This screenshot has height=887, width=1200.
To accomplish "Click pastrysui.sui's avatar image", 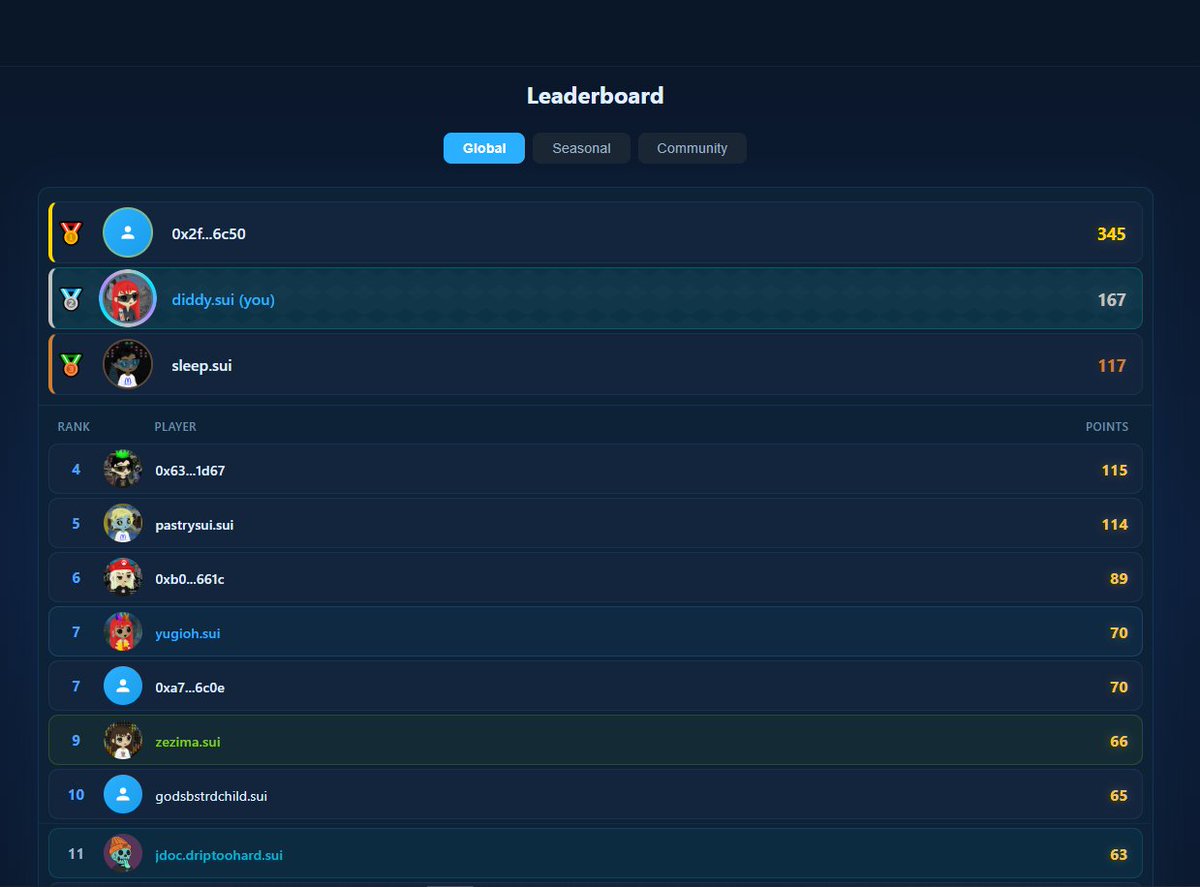I will pos(123,524).
